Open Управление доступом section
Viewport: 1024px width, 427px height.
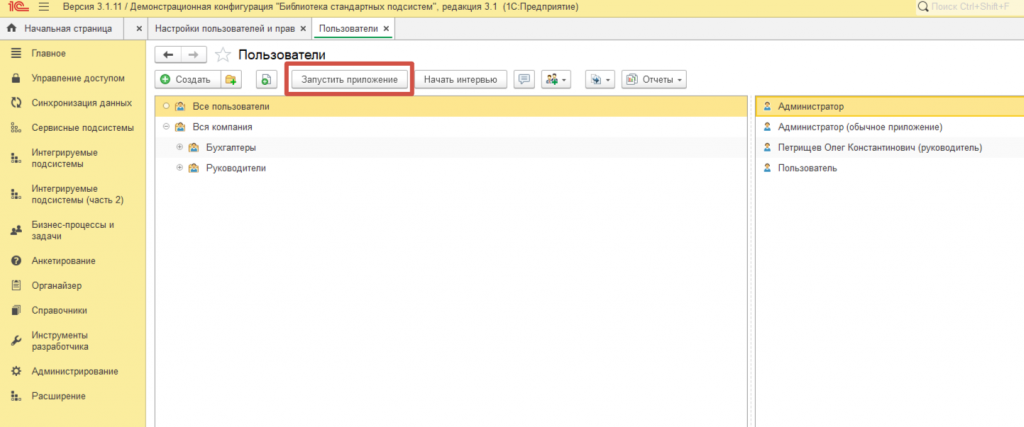tap(78, 78)
